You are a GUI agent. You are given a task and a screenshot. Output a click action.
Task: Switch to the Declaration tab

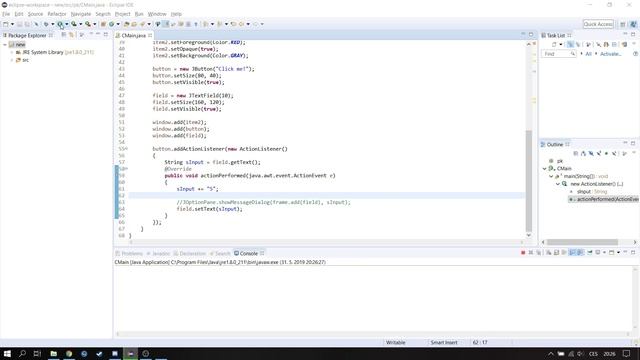tap(189, 253)
